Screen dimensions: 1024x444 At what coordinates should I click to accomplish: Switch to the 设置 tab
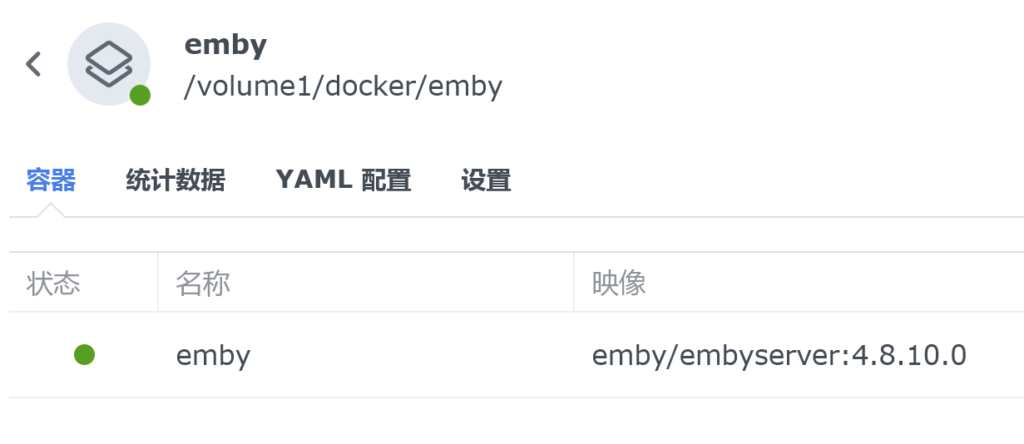click(x=486, y=180)
